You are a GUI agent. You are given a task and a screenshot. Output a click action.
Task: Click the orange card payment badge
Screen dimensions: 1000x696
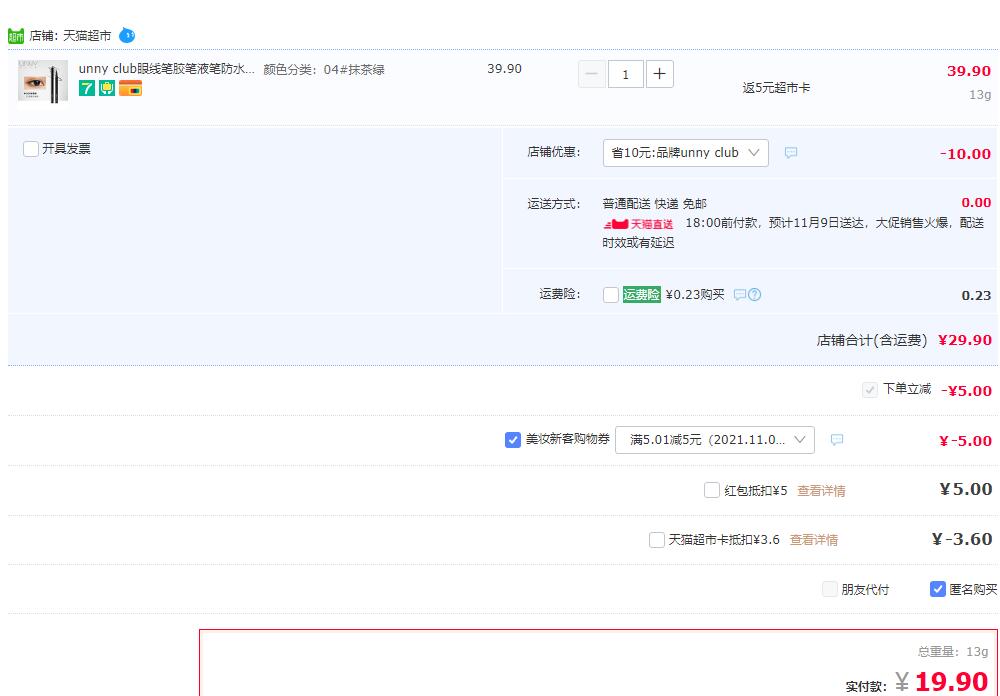pyautogui.click(x=130, y=88)
